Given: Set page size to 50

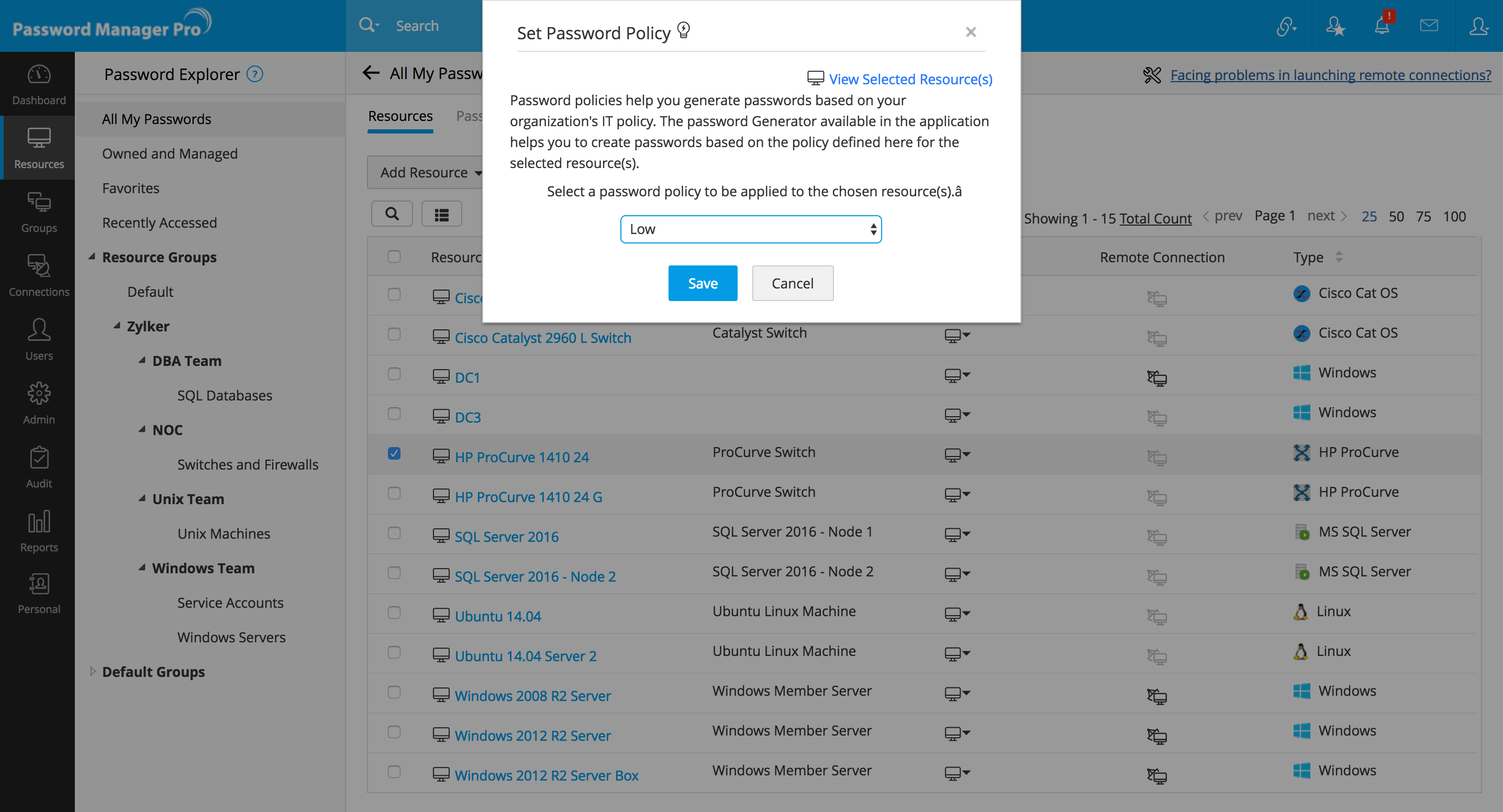Looking at the screenshot, I should (x=1396, y=216).
